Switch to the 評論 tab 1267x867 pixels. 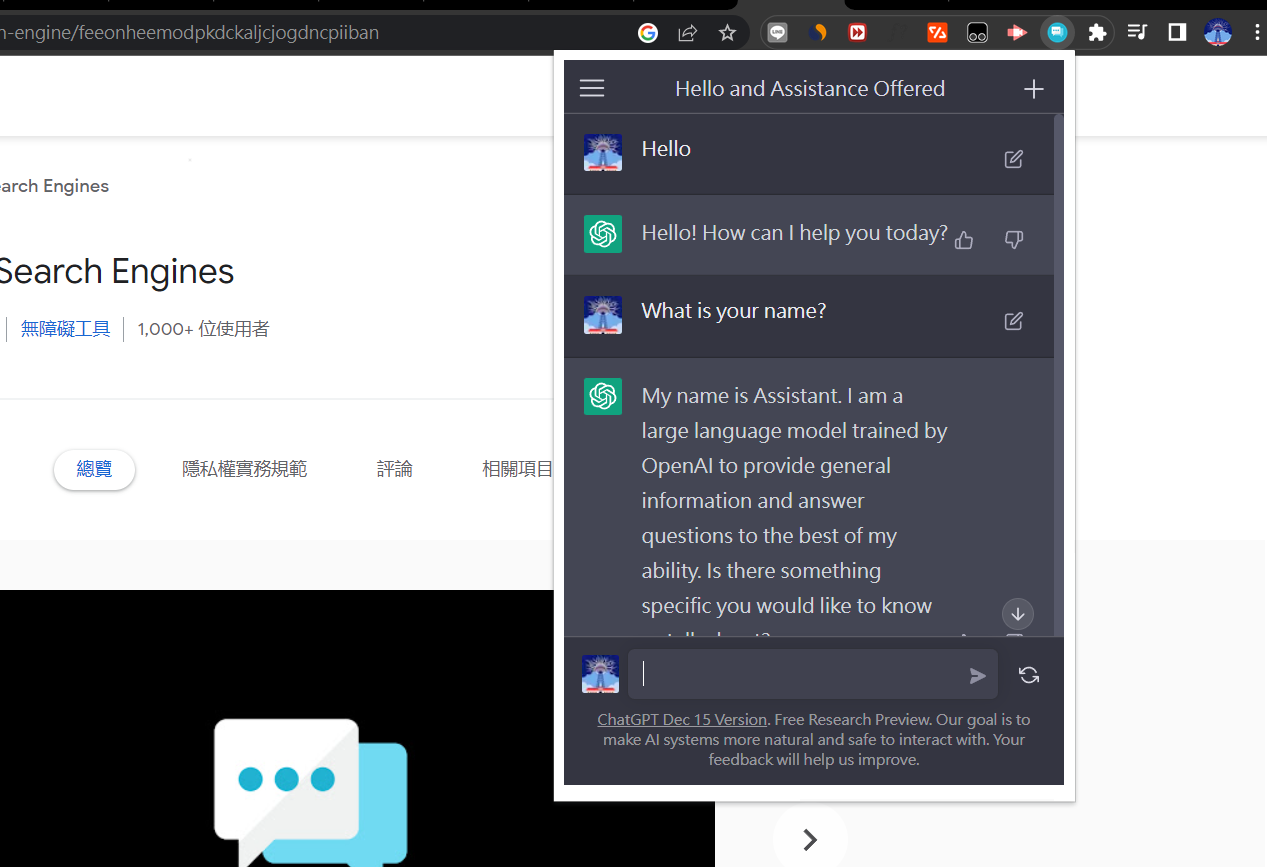coord(394,468)
